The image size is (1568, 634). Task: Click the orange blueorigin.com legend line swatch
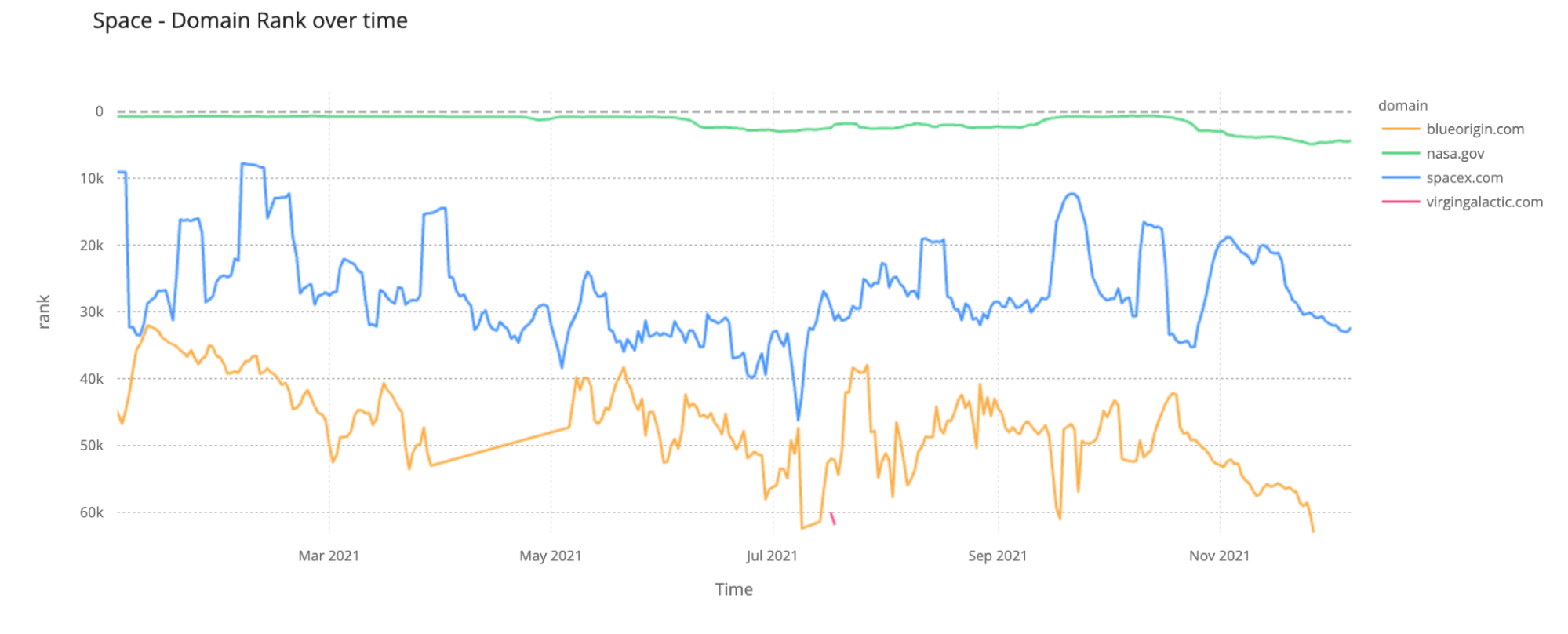1400,129
